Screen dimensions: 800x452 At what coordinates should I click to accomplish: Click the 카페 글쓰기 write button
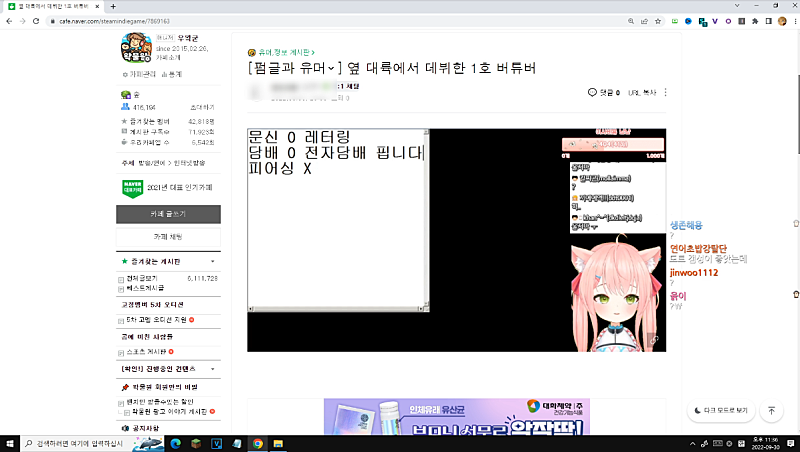click(x=168, y=214)
